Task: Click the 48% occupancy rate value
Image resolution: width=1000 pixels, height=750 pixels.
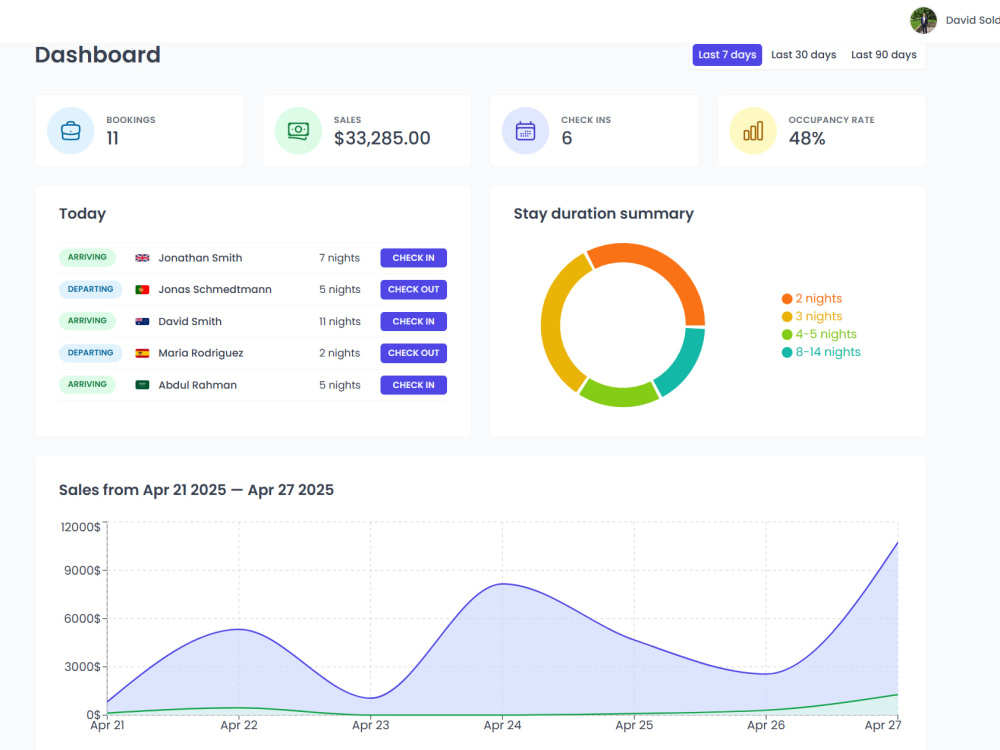Action: click(x=807, y=138)
